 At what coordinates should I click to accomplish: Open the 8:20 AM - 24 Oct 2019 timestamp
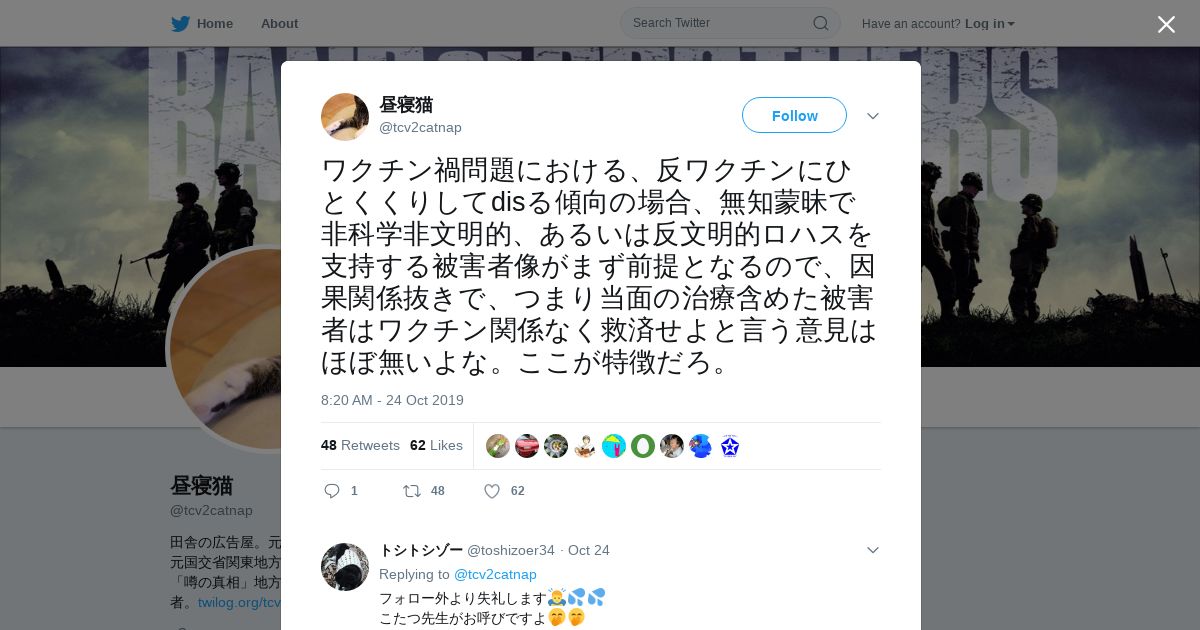(392, 400)
